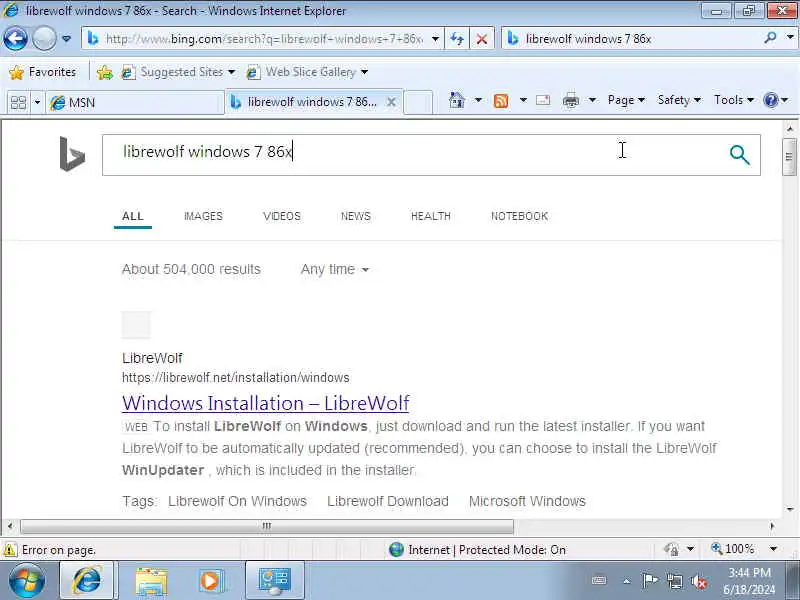Expand the Feeds dropdown arrow
Viewport: 800px width, 600px height.
point(523,100)
